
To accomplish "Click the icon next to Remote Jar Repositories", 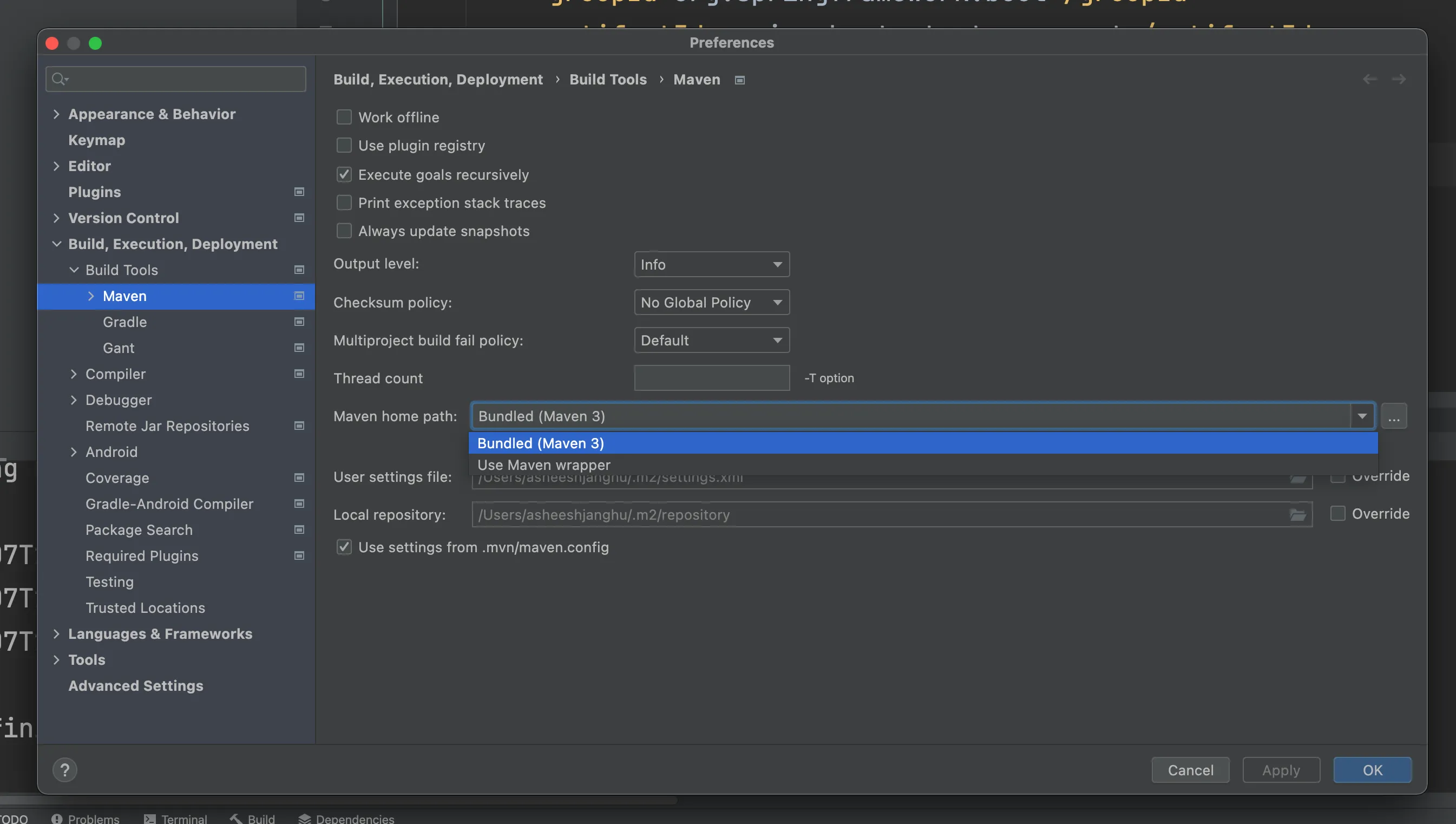I will tap(299, 426).
